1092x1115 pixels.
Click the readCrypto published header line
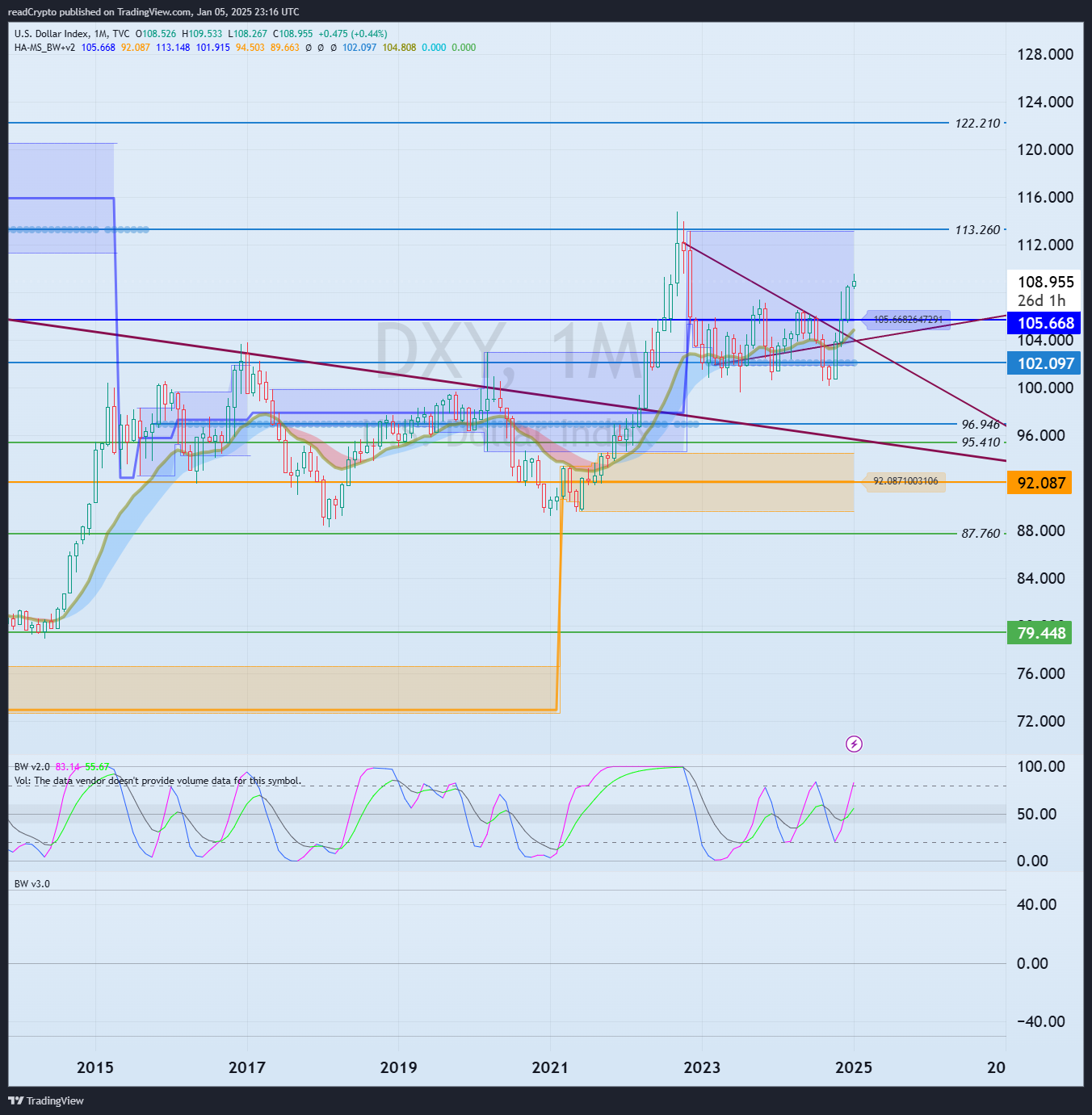[153, 11]
